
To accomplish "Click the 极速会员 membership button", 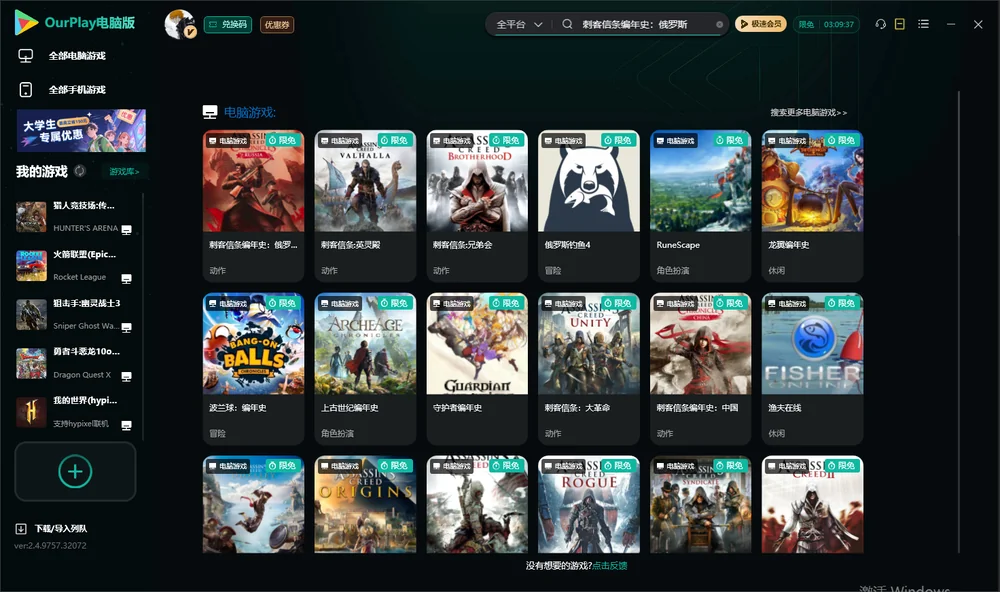I will pos(761,24).
